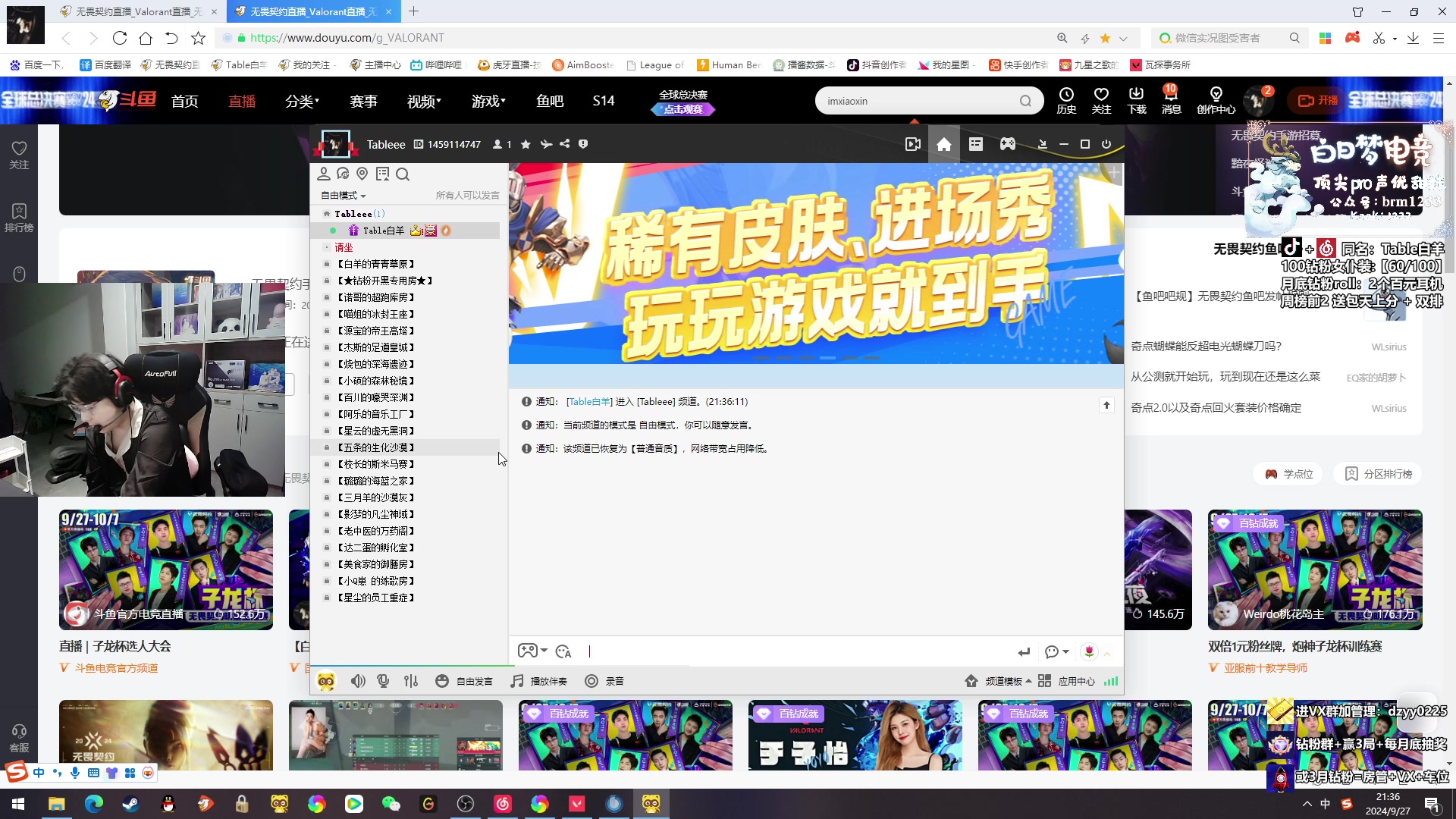Expand the 自由模式 mode dropdown

click(x=344, y=196)
